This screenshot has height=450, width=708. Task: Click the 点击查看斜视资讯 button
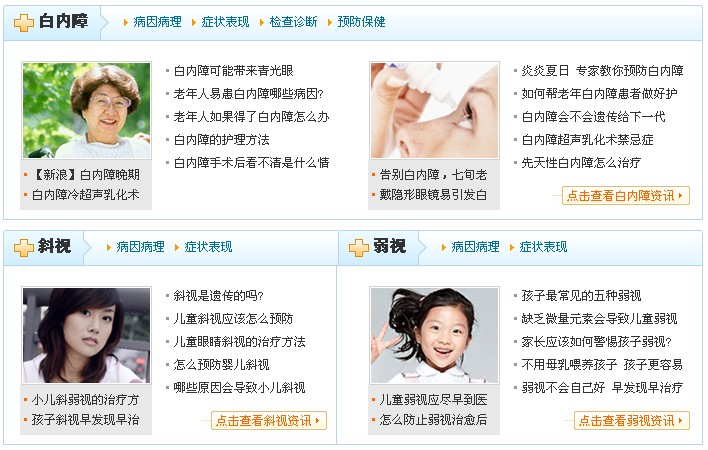pos(269,421)
